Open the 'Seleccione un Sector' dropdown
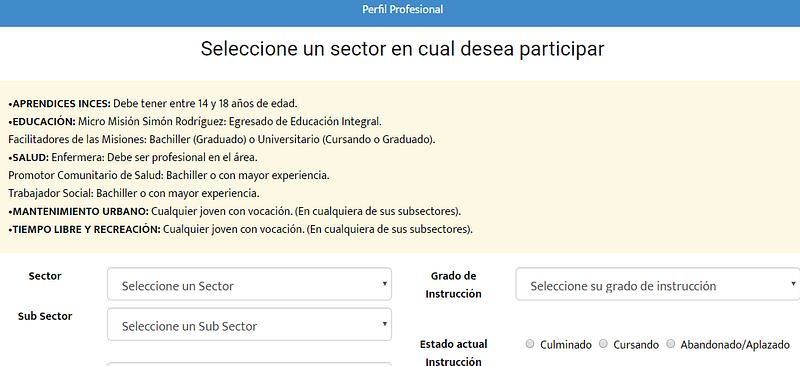Image resolution: width=800 pixels, height=366 pixels. pos(249,284)
